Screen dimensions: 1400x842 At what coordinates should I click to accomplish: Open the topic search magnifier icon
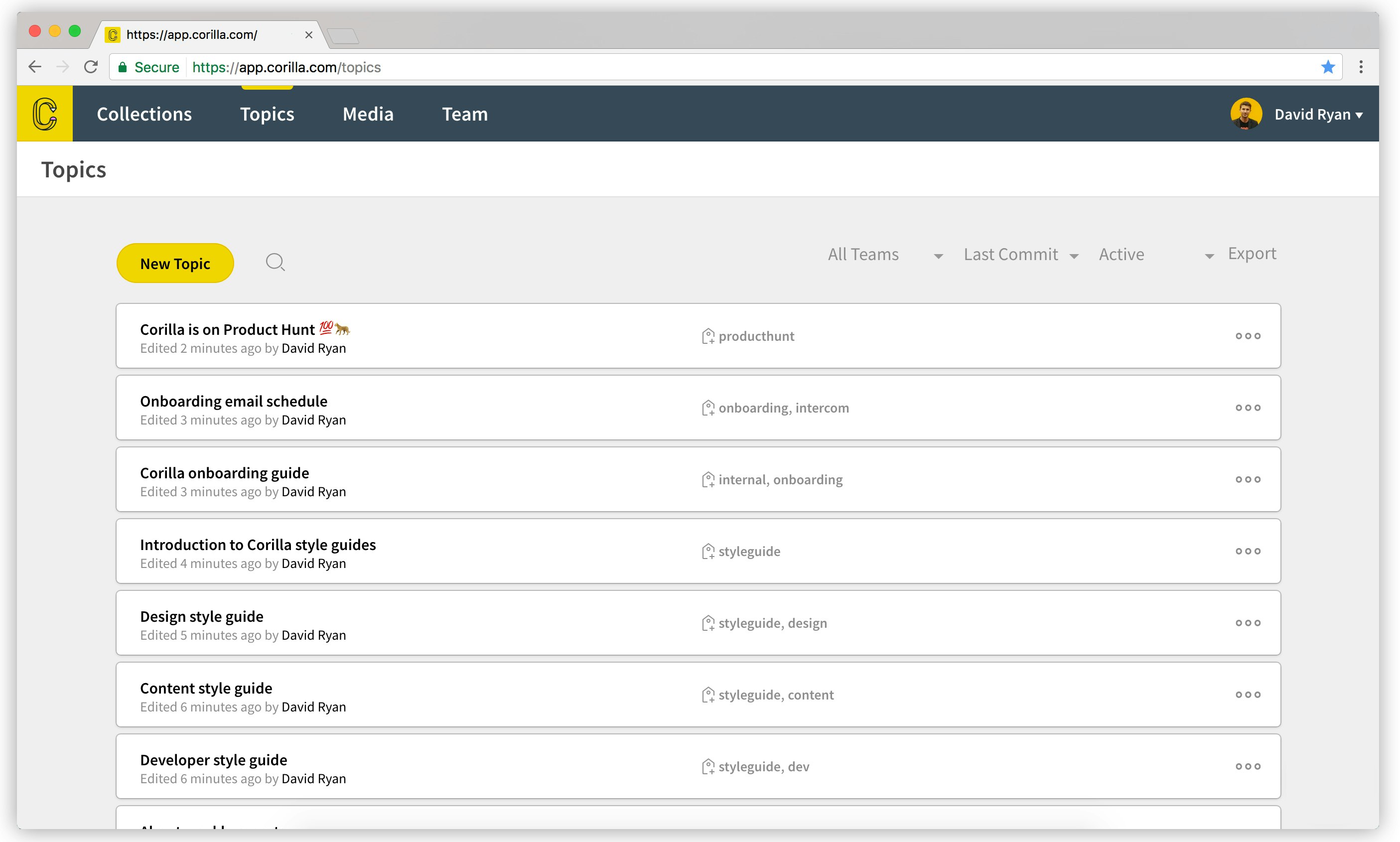coord(275,262)
